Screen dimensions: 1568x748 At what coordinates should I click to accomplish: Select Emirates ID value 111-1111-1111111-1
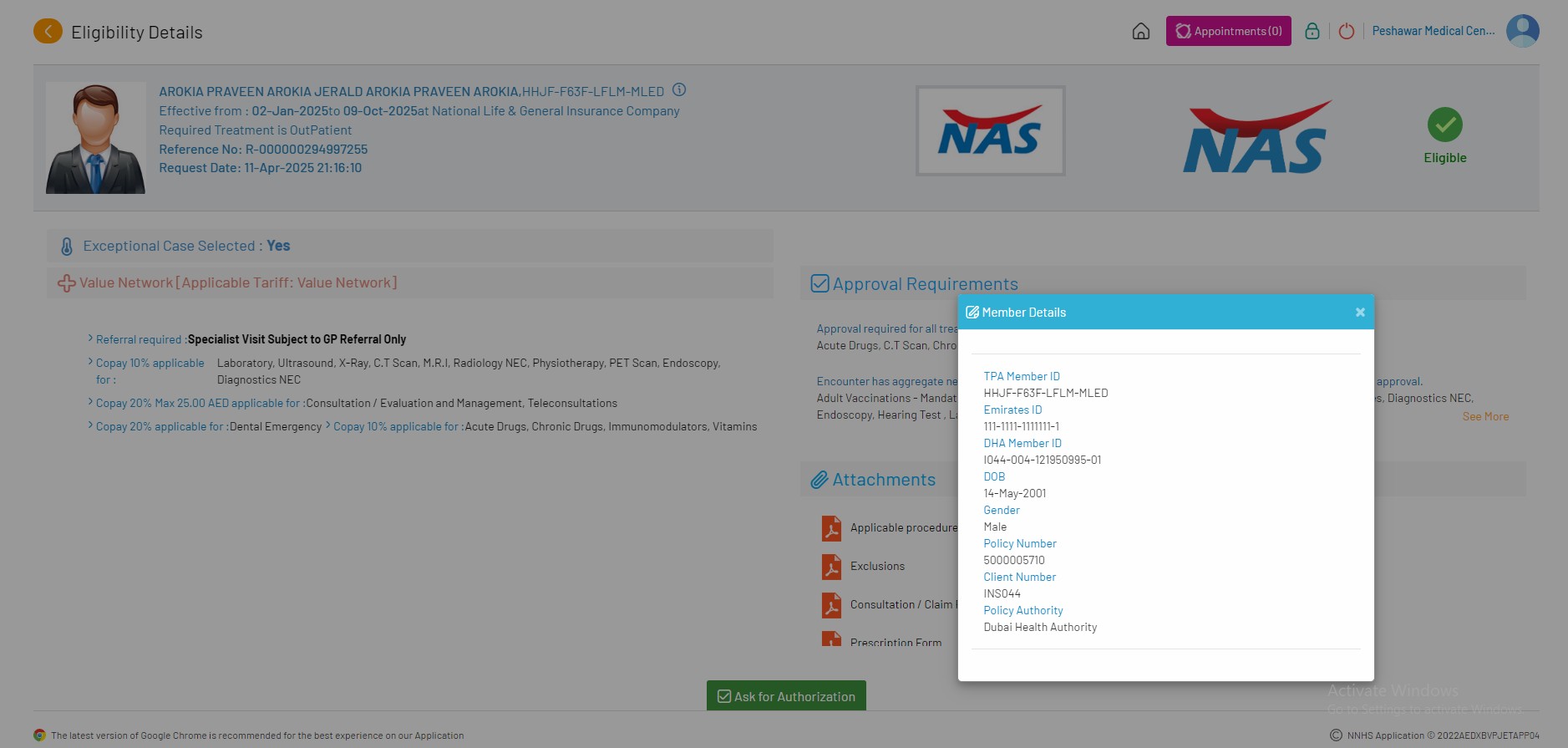[1021, 426]
